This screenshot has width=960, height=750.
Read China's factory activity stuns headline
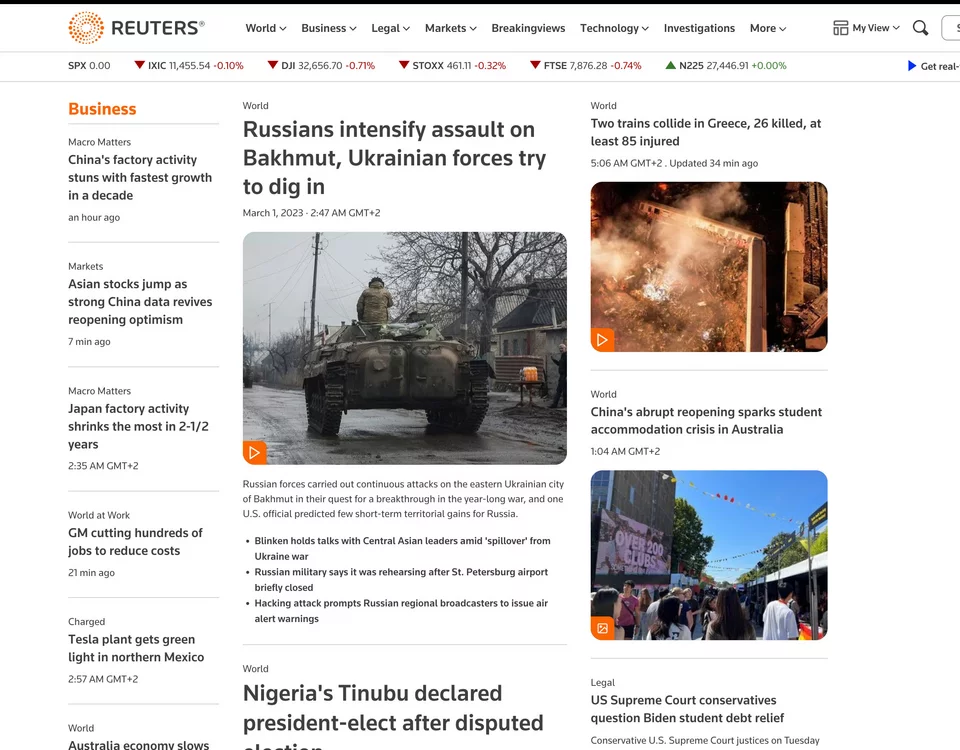pos(140,178)
